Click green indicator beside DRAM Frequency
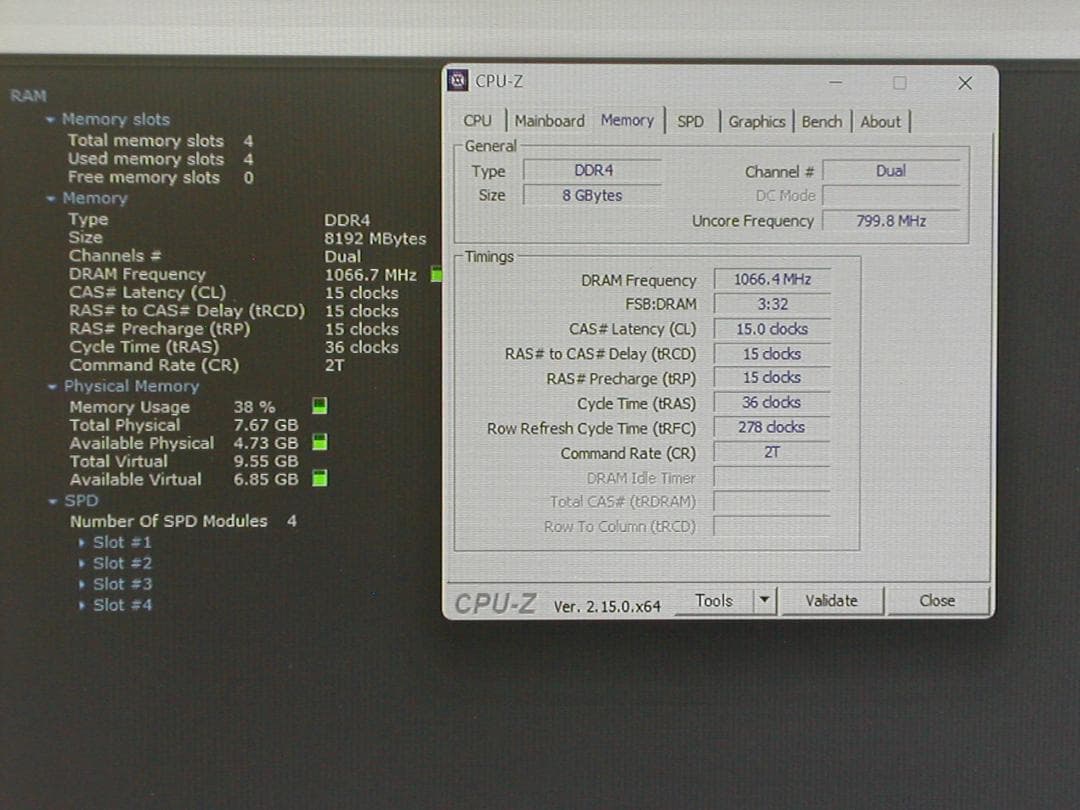This screenshot has width=1080, height=810. (x=436, y=274)
